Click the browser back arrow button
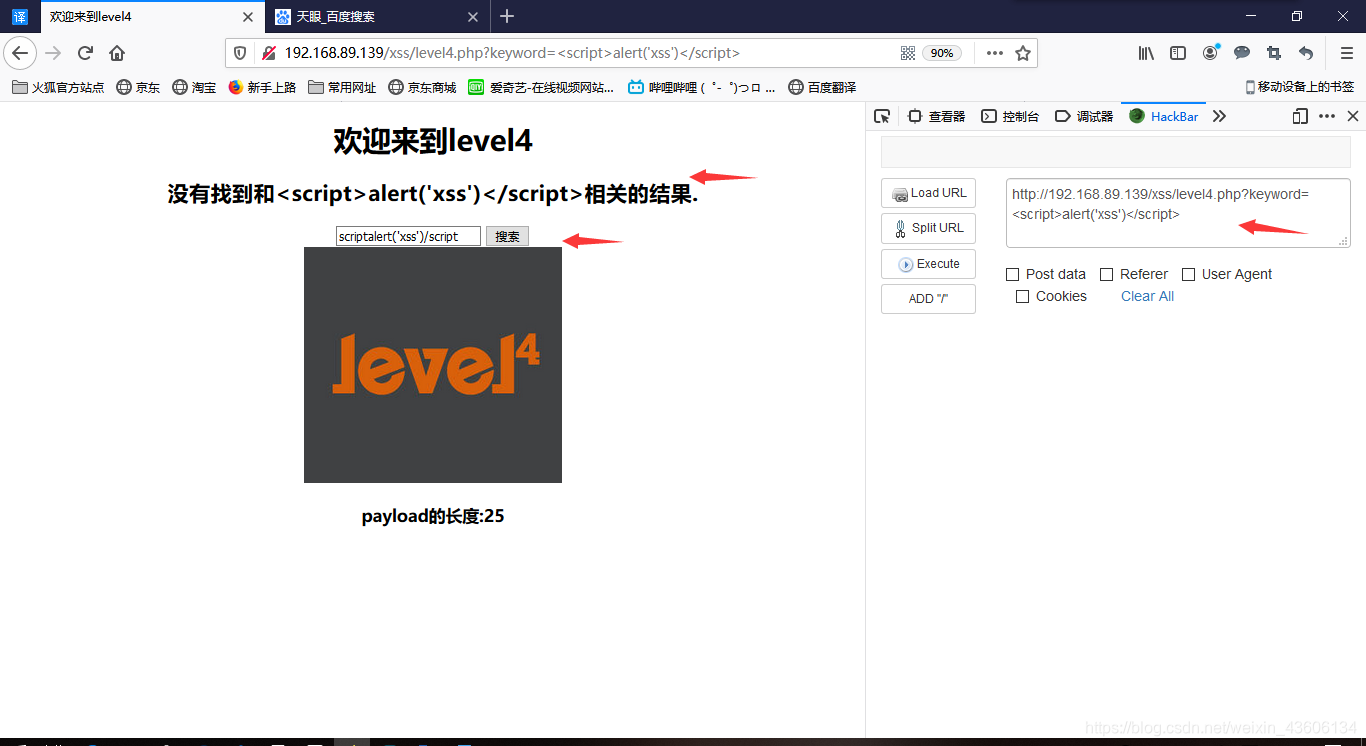1366x746 pixels. coord(20,53)
